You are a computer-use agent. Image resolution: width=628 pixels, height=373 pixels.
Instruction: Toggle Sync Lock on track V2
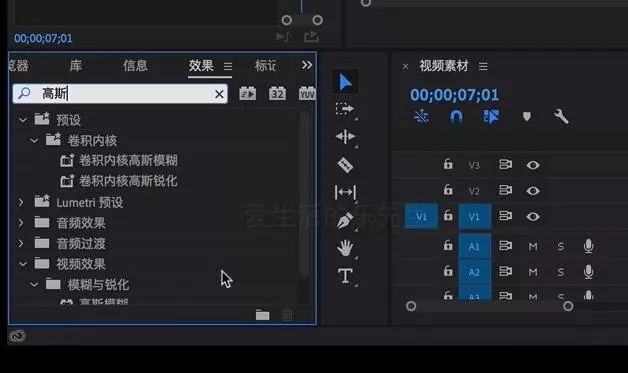(505, 190)
